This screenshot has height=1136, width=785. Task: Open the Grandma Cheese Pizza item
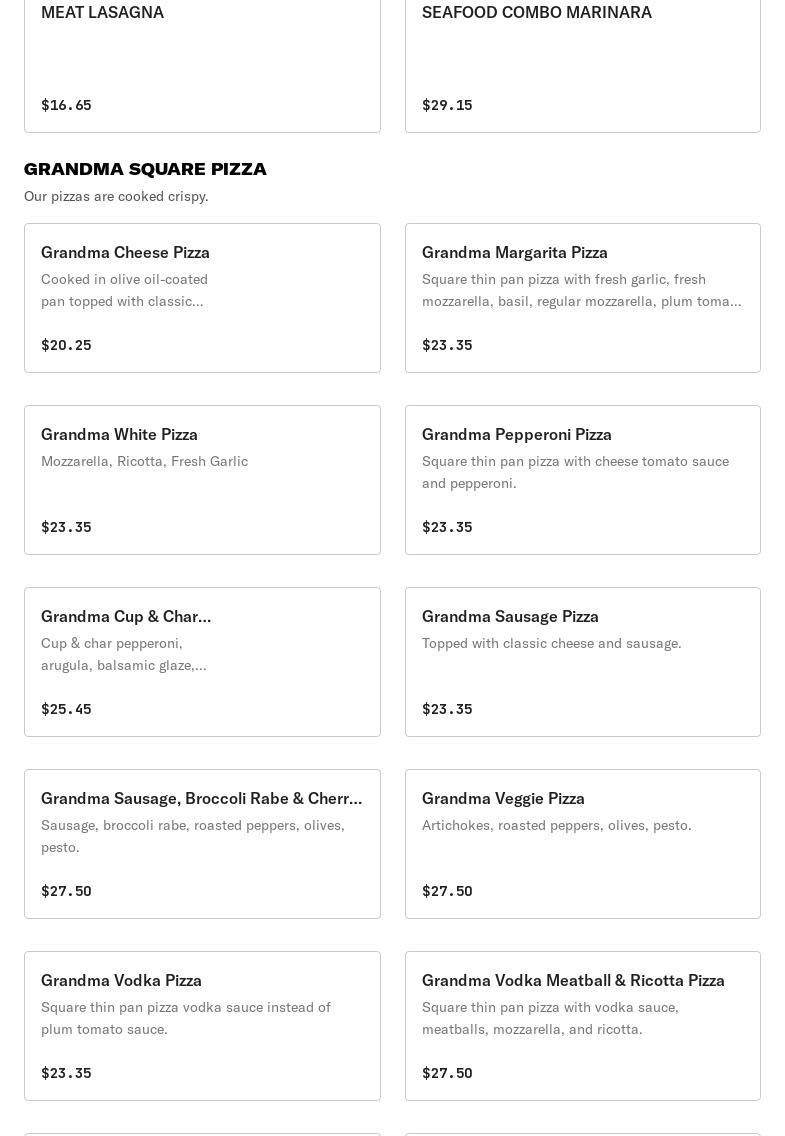coord(202,298)
